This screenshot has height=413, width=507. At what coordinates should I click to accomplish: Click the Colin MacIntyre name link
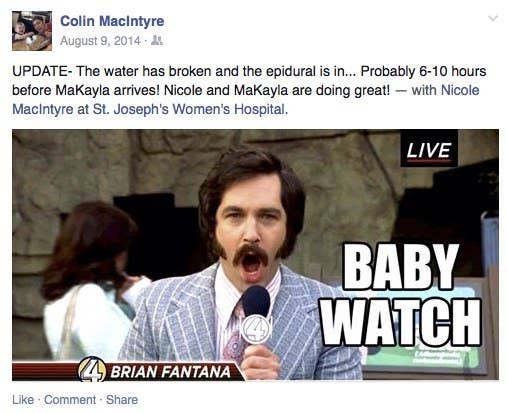coord(112,21)
